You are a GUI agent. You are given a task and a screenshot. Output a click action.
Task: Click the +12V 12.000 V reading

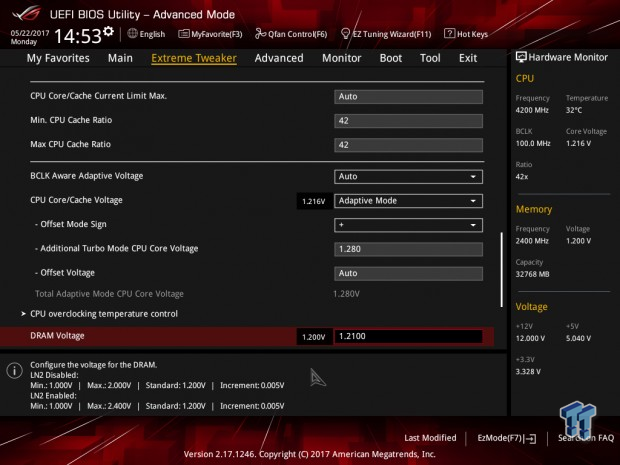(530, 338)
